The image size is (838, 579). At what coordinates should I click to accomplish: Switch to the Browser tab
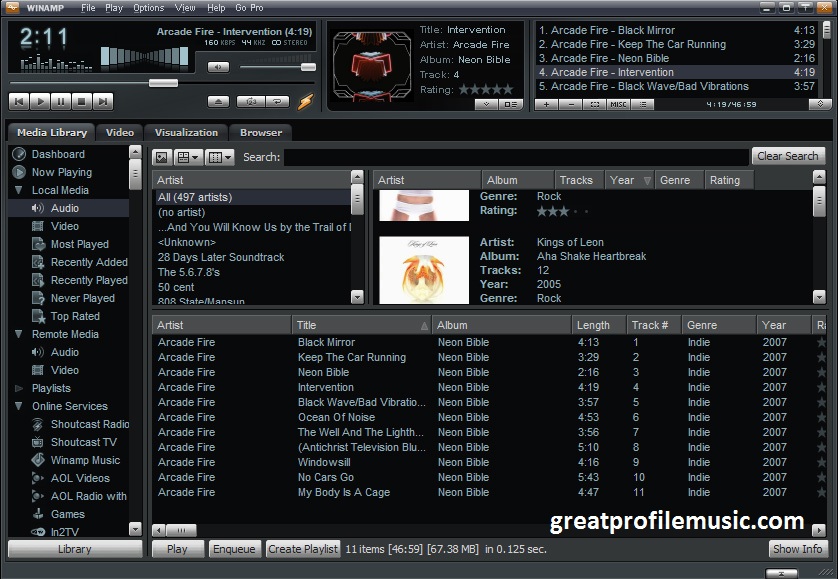[261, 132]
